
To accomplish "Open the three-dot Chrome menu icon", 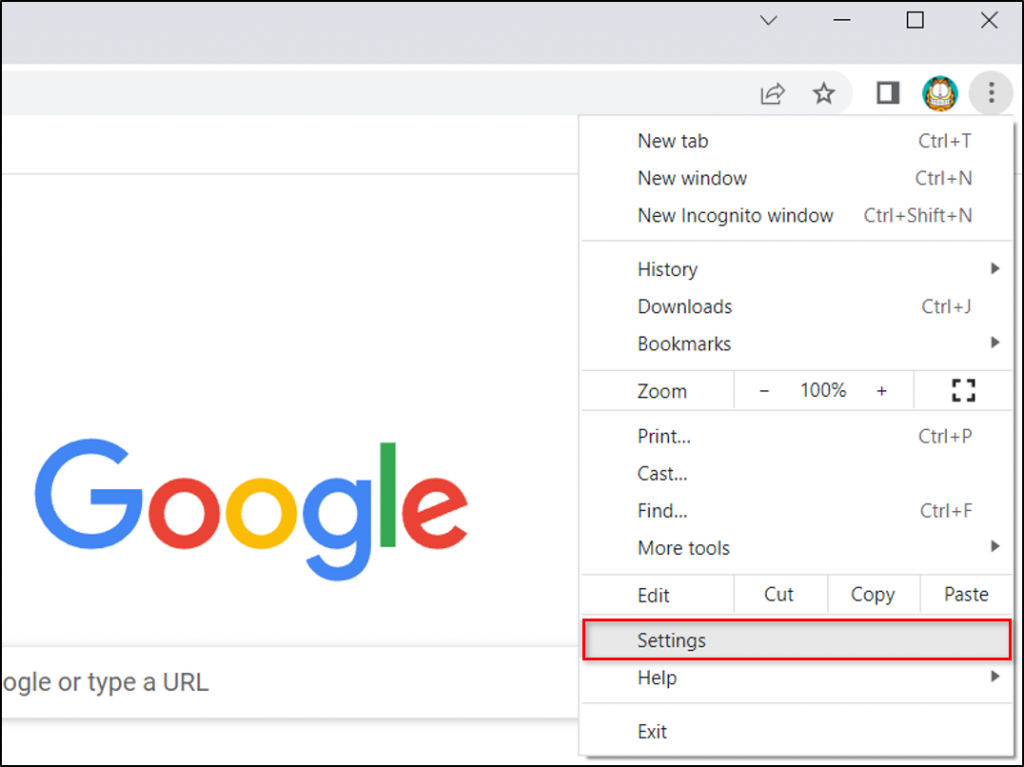I will click(991, 92).
